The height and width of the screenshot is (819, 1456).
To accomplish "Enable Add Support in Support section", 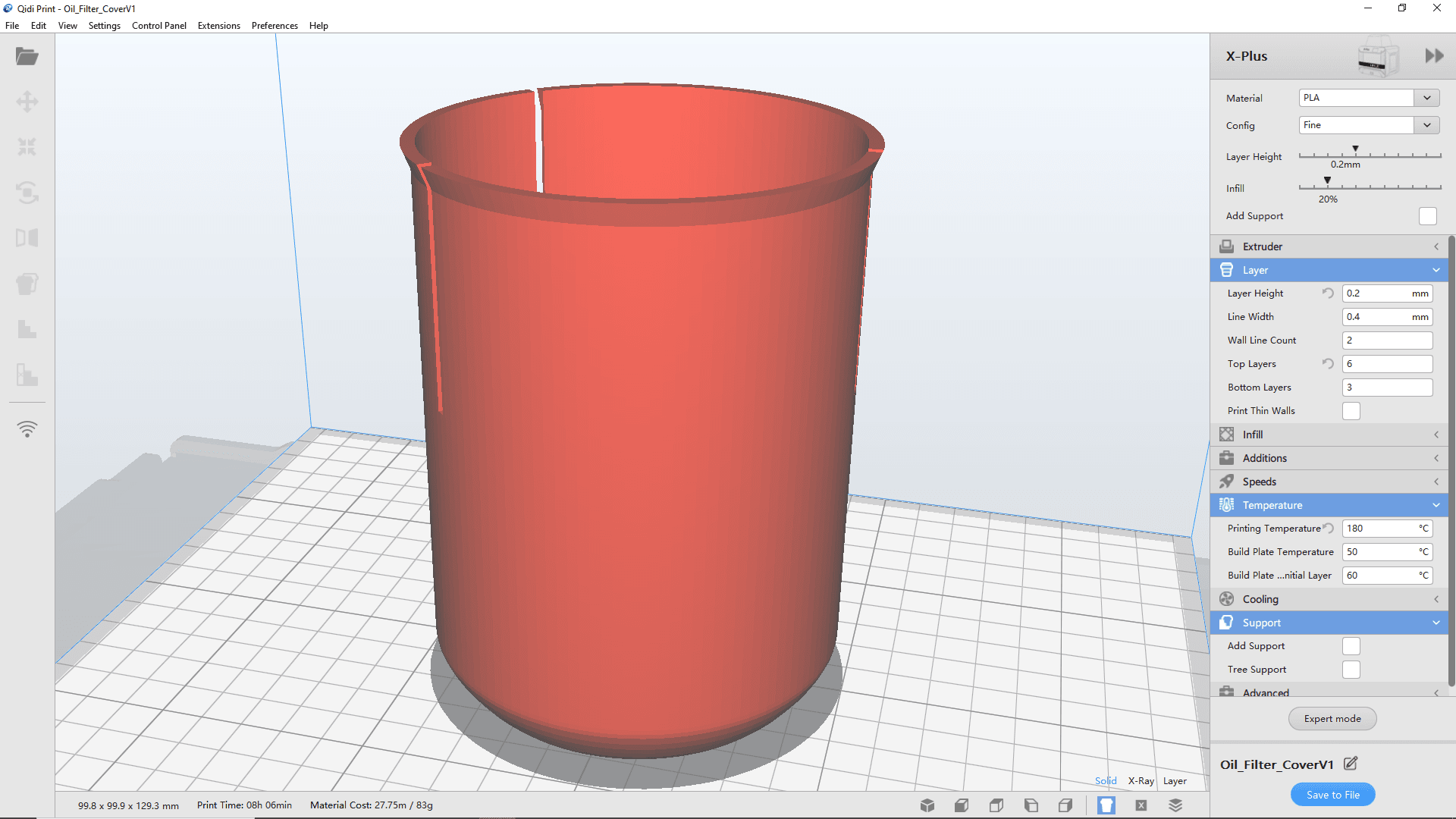I will pyautogui.click(x=1351, y=646).
